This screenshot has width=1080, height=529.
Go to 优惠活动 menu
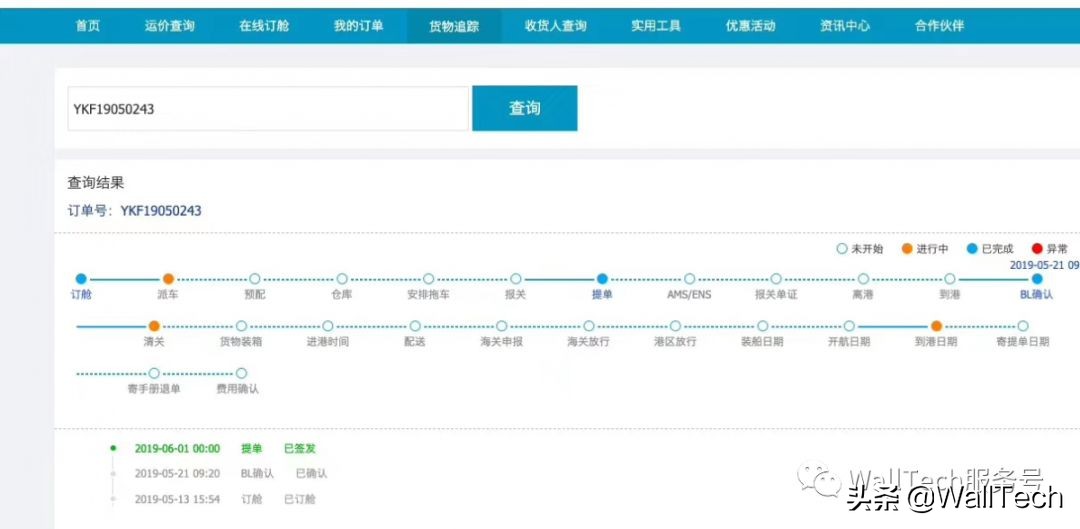point(750,26)
